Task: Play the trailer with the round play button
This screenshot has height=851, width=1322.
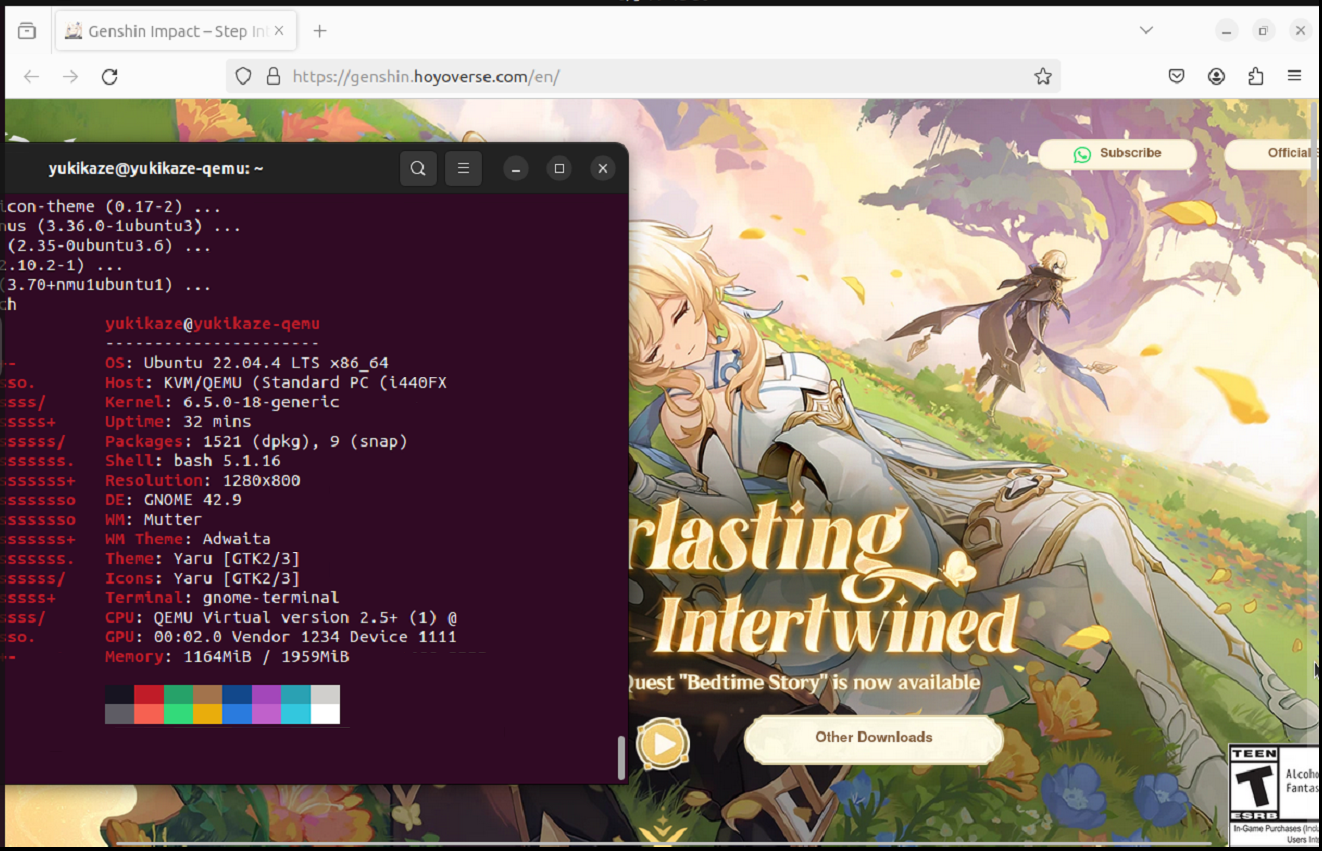Action: (x=663, y=744)
